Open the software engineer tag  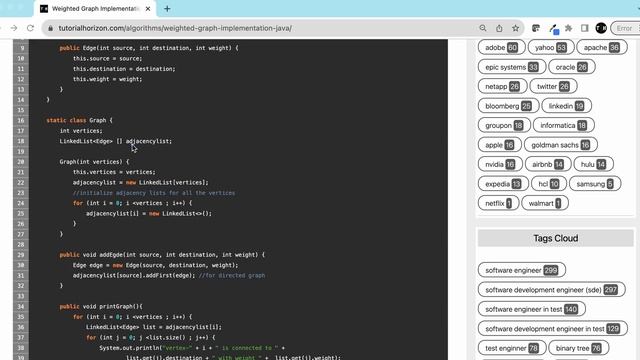522,270
